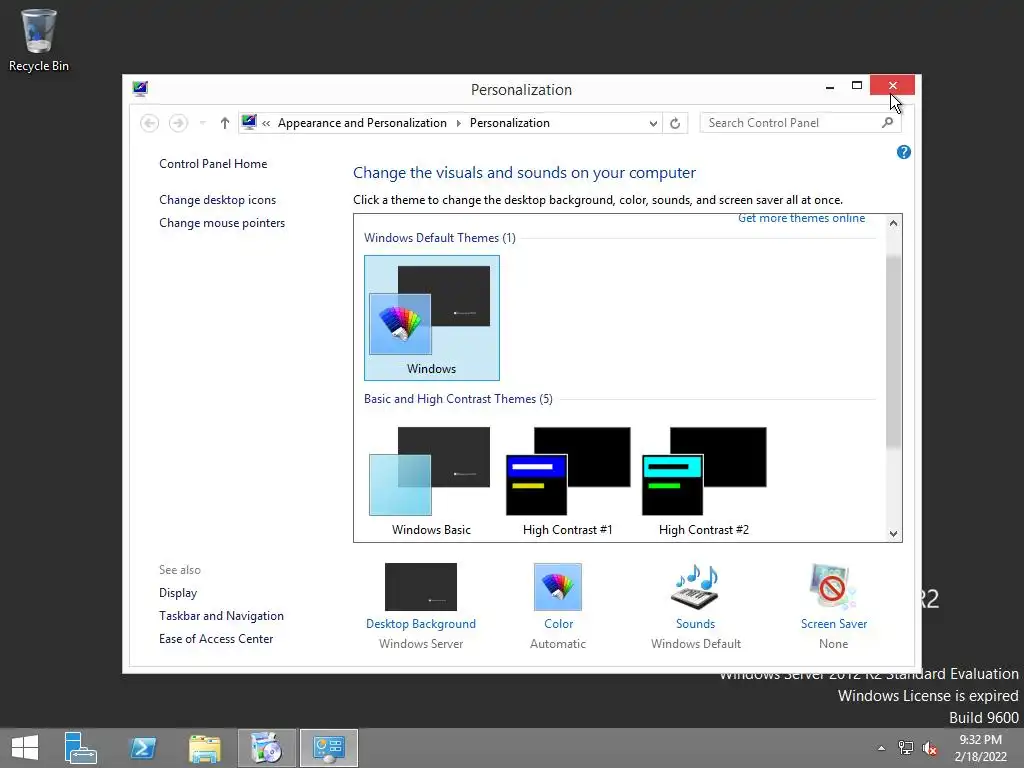The image size is (1024, 768).
Task: Open Taskbar and Navigation link
Action: (221, 616)
